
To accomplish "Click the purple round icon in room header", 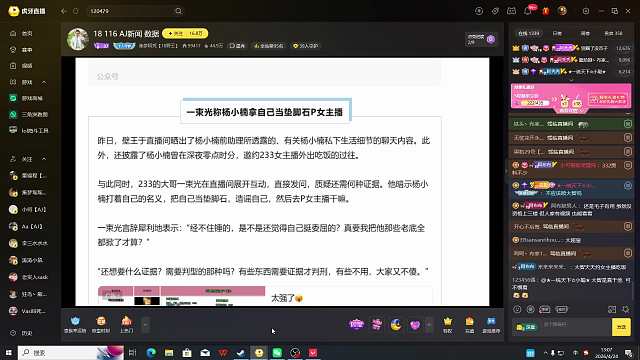I will click(491, 39).
